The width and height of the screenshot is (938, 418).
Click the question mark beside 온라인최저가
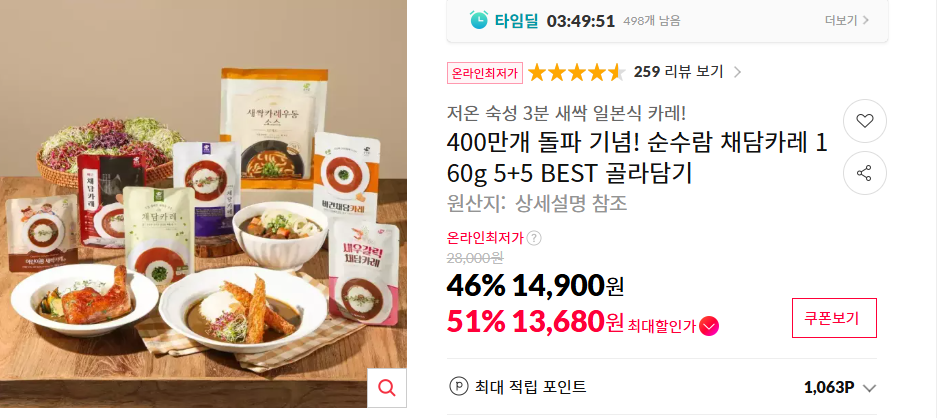[x=534, y=238]
